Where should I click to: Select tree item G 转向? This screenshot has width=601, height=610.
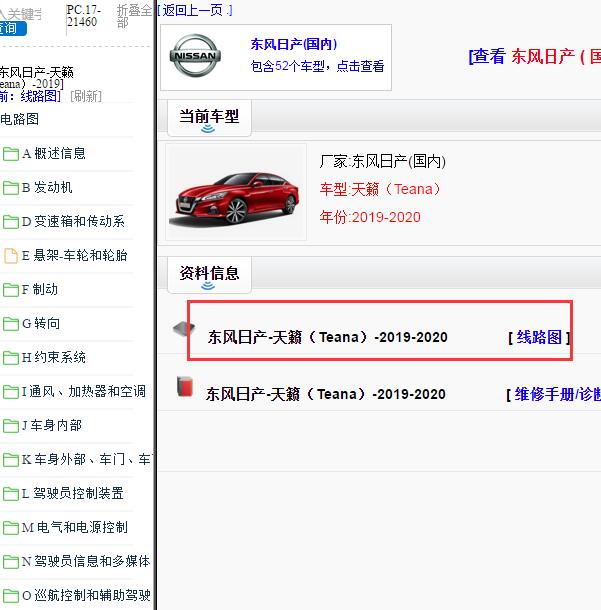coord(41,323)
